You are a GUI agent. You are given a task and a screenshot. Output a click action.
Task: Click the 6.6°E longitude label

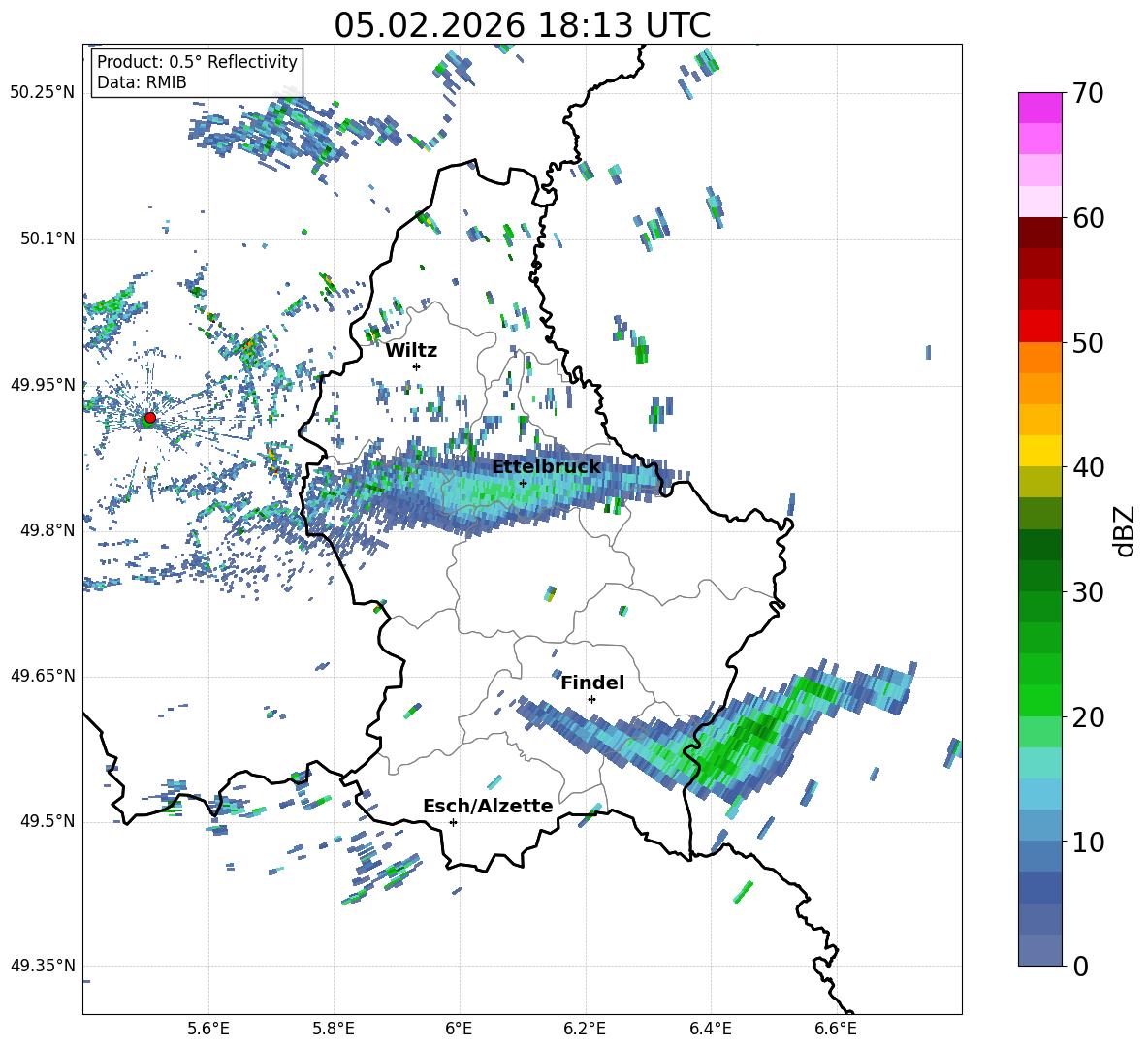tap(836, 1029)
